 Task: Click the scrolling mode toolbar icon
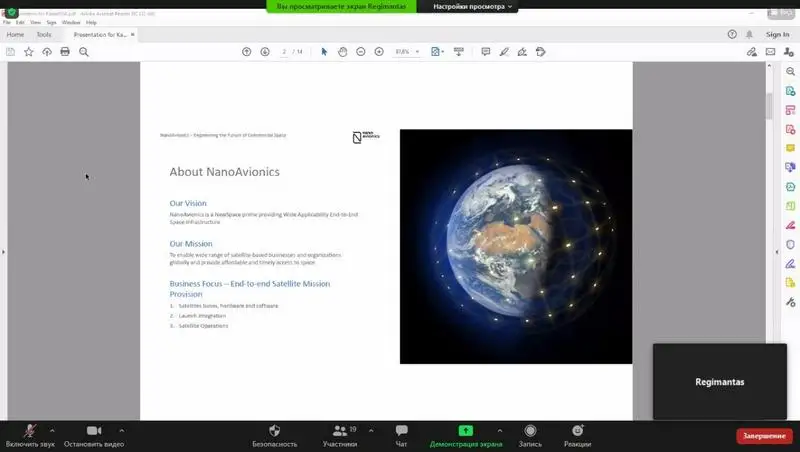(x=459, y=52)
